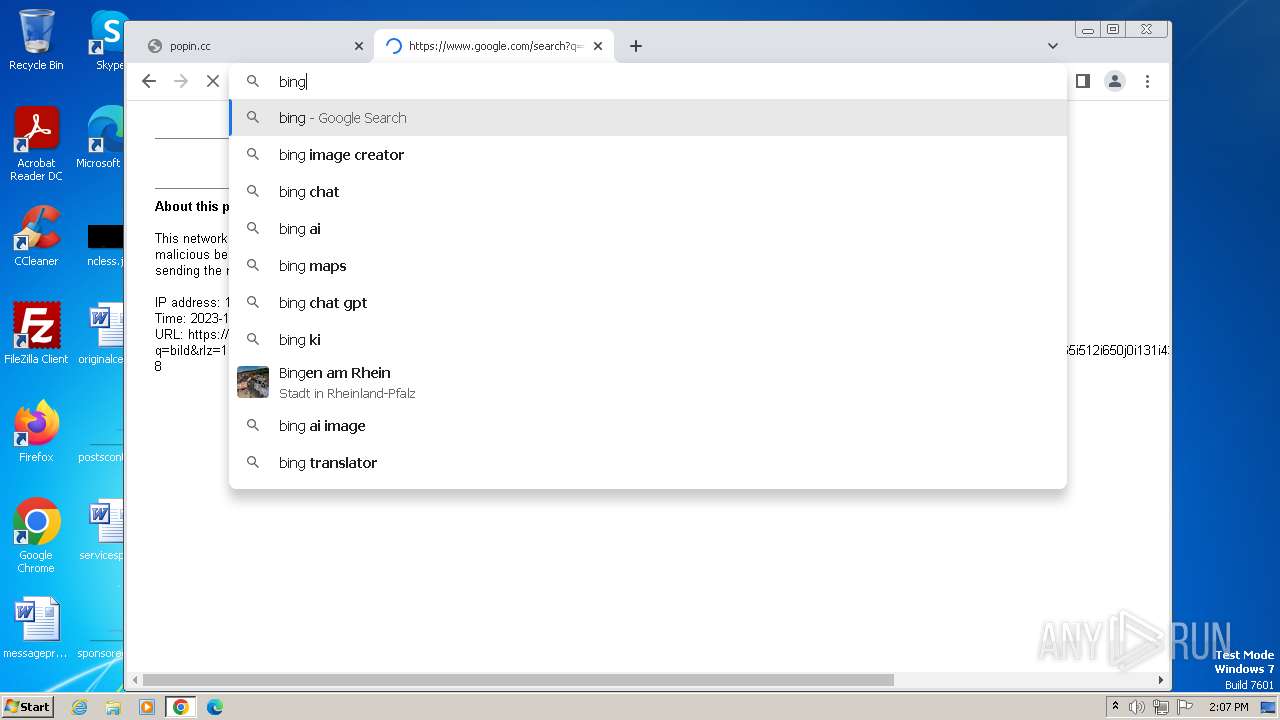Open the Chrome profile avatar icon
The height and width of the screenshot is (720, 1280).
pyautogui.click(x=1115, y=81)
